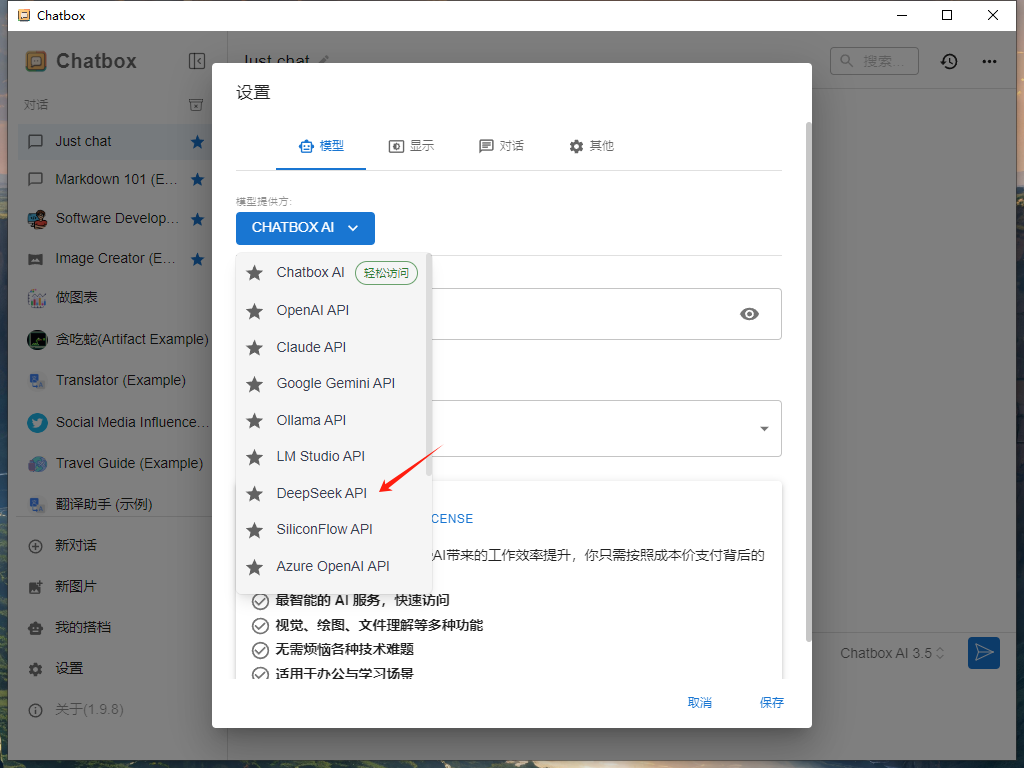Viewport: 1024px width, 768px height.
Task: Click the 新图片 image icon
Action: 36,587
